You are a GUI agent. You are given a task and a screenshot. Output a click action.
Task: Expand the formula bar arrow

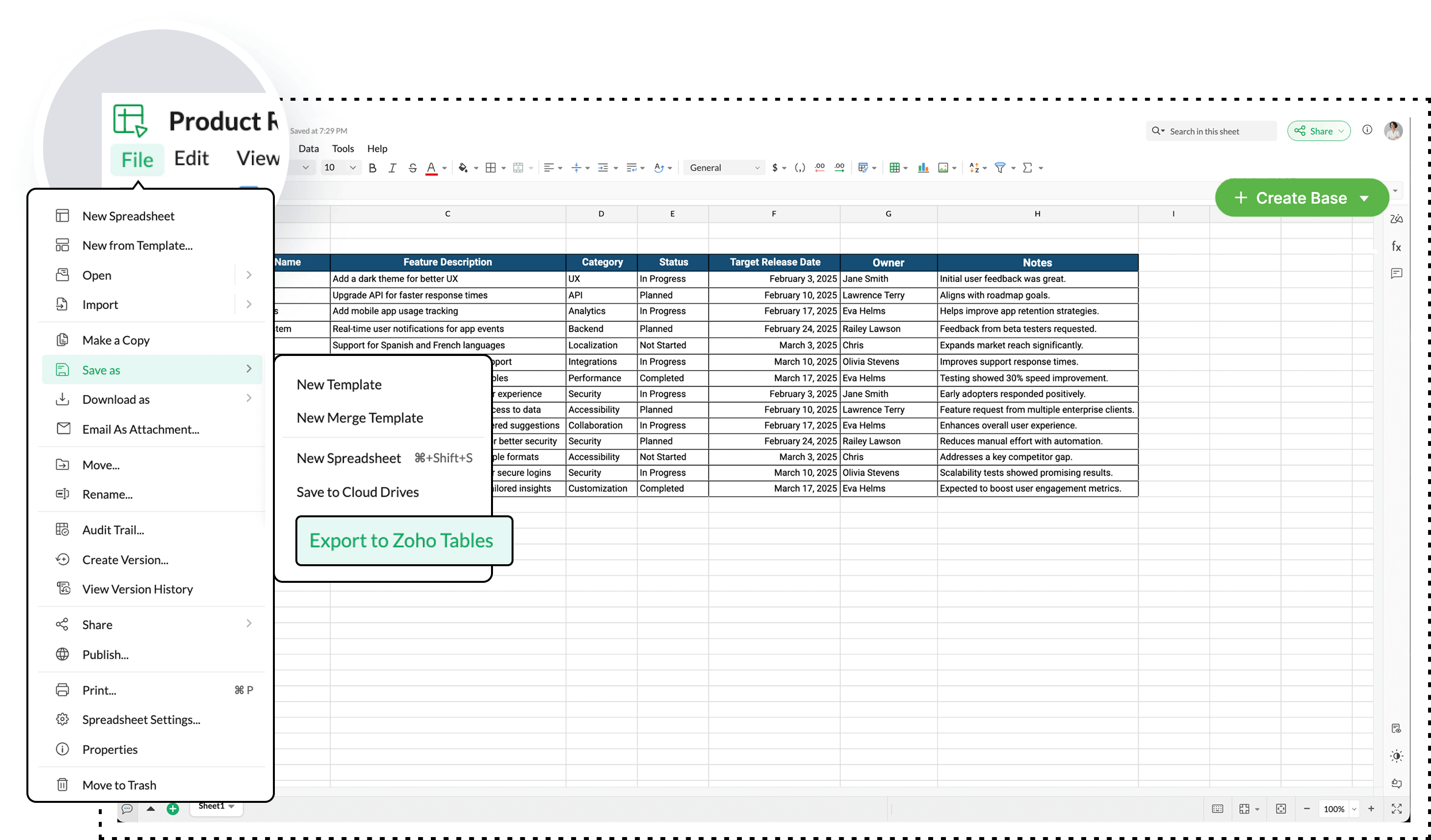click(1395, 191)
